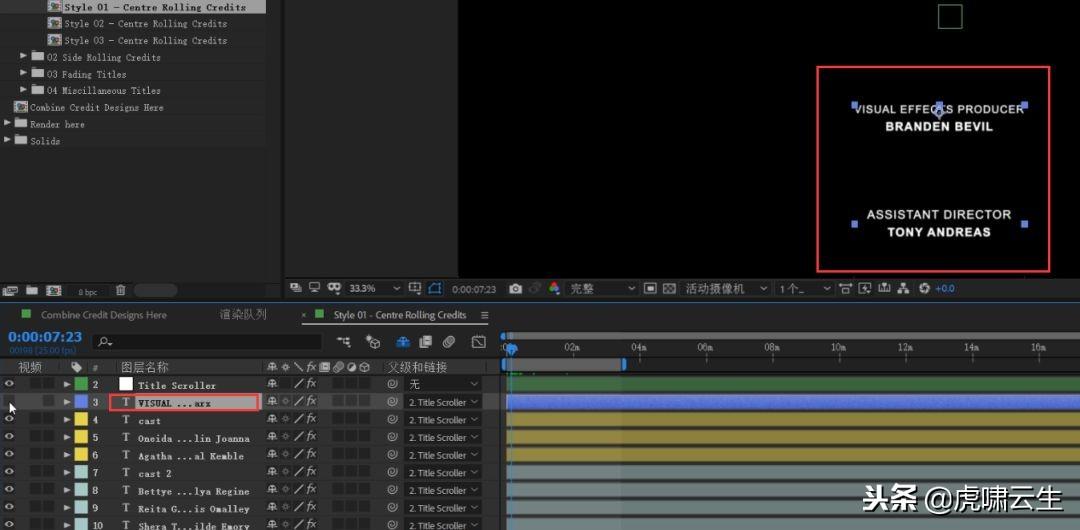Delete selected item with trash icon

click(x=121, y=290)
